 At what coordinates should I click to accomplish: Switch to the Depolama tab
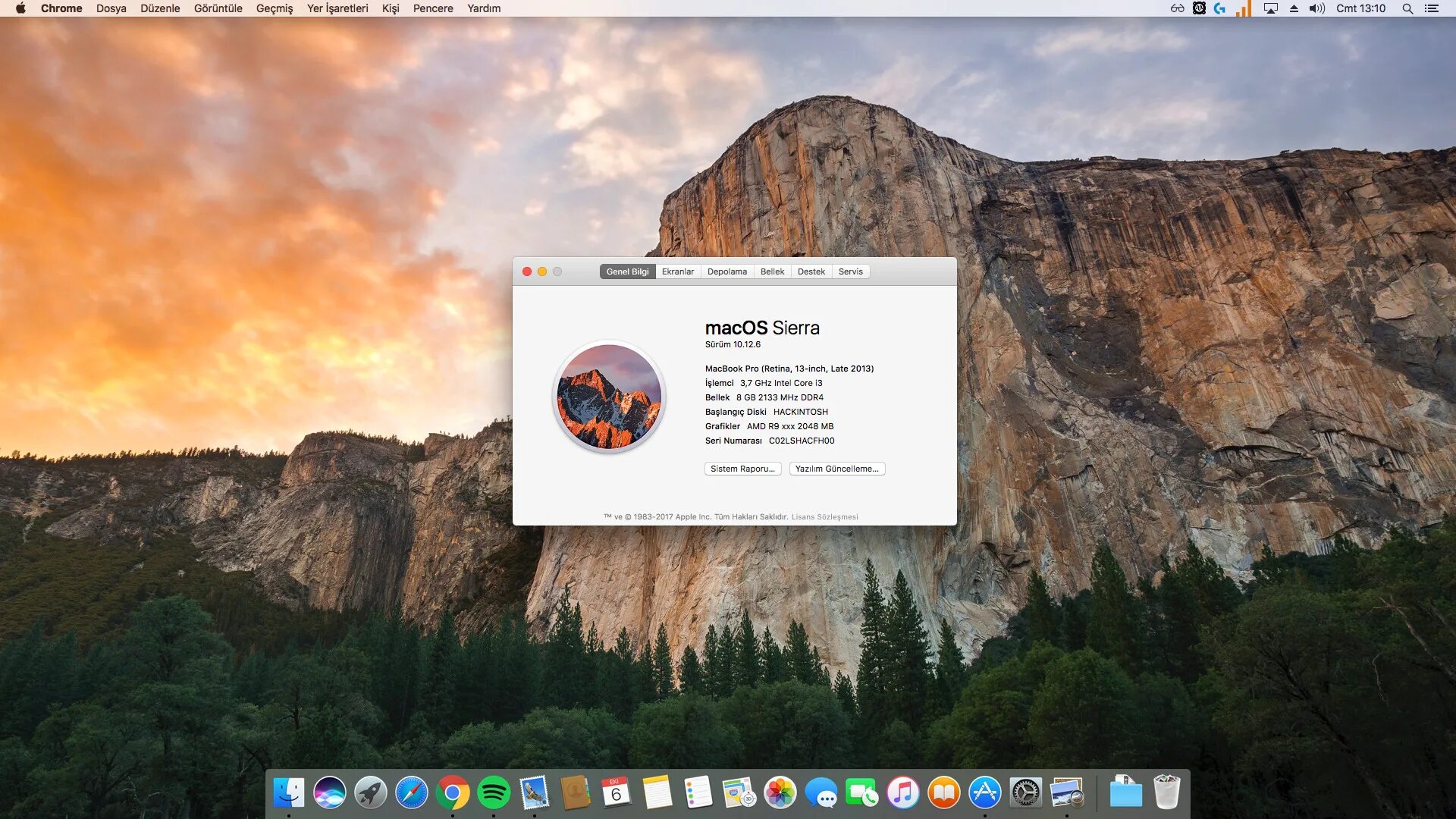726,271
